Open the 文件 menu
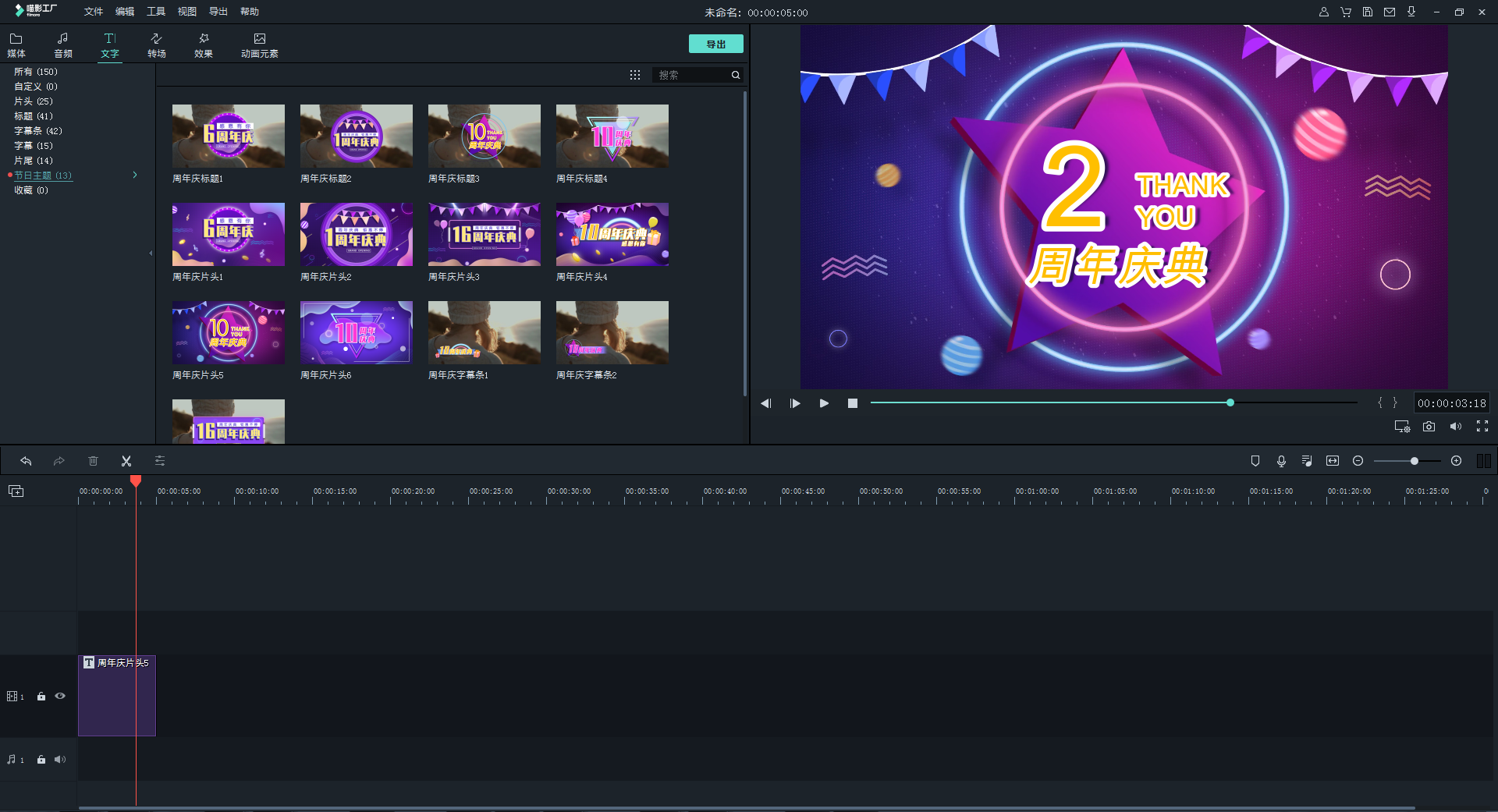 [x=94, y=12]
